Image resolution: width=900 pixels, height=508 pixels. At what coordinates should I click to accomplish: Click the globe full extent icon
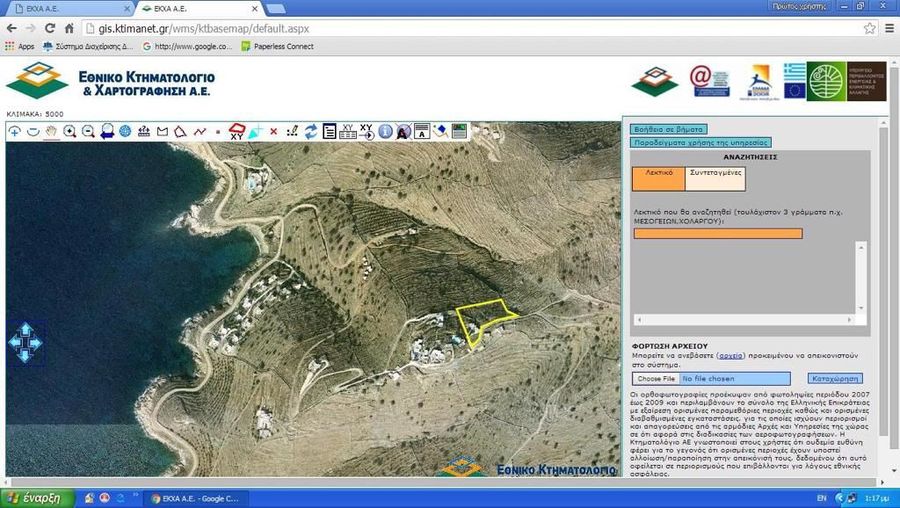pos(125,131)
